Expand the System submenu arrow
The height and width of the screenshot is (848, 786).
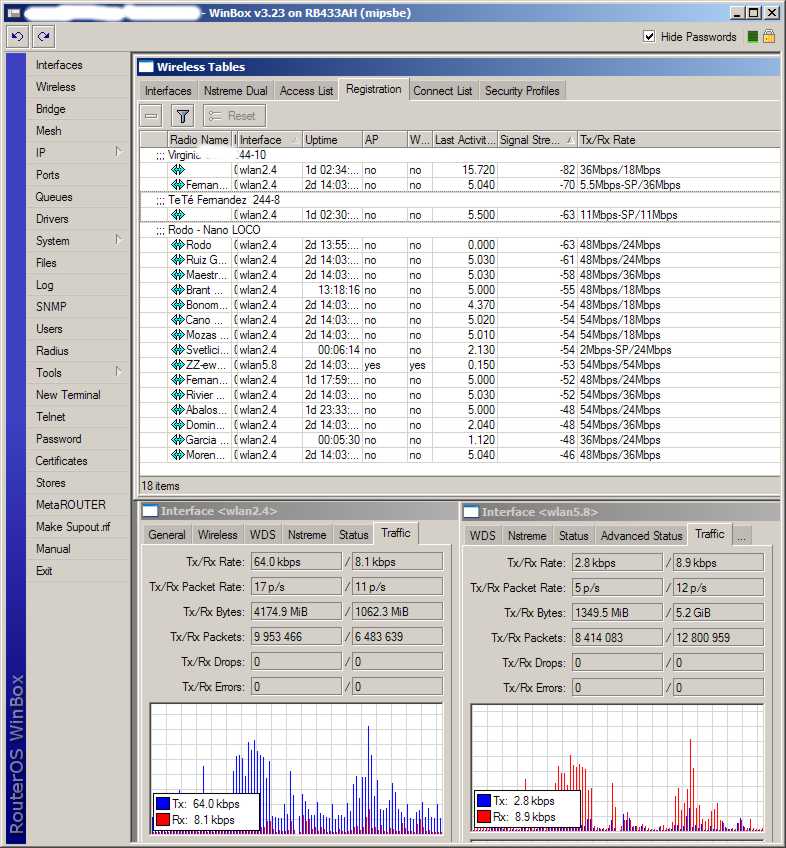tap(118, 240)
